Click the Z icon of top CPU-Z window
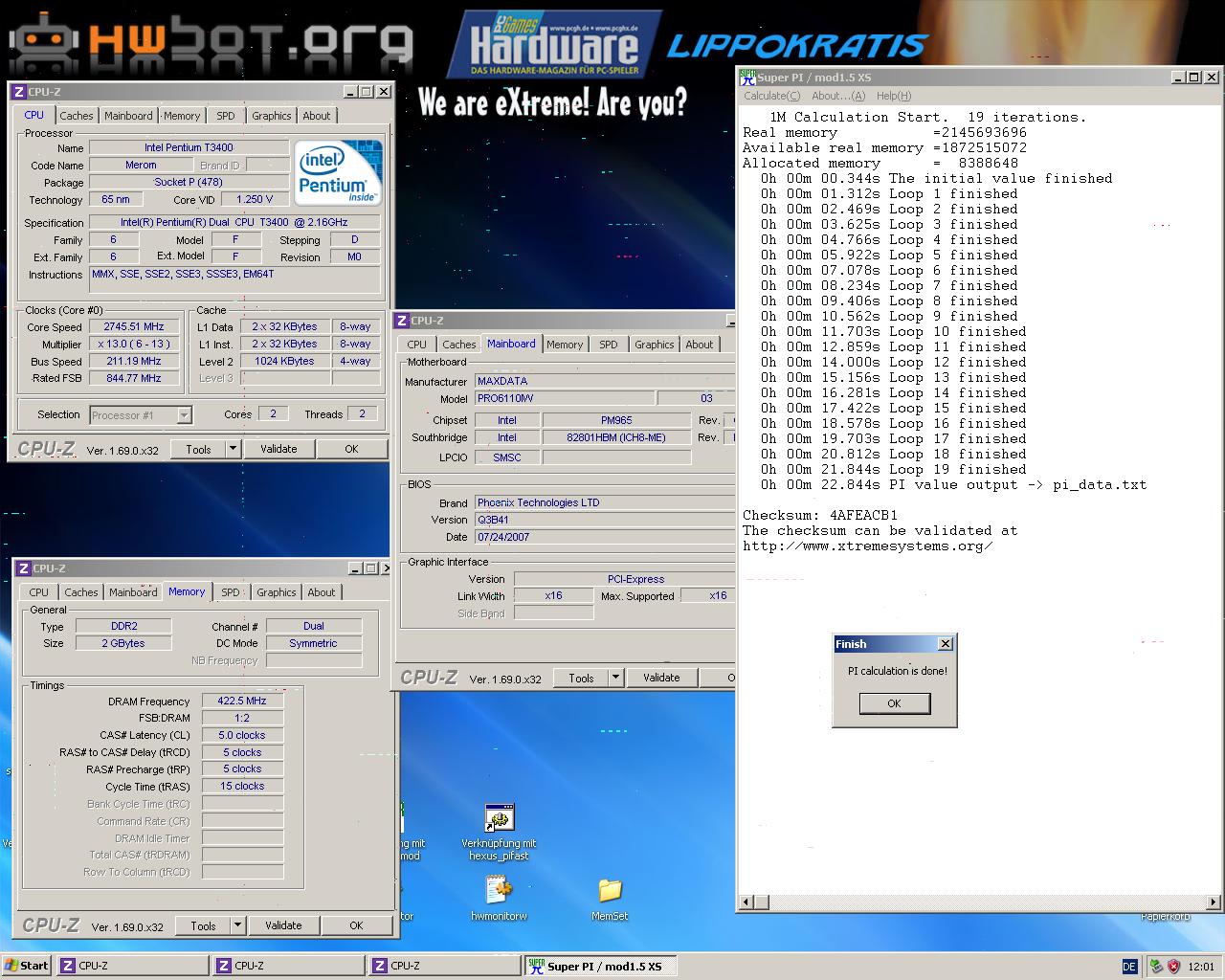This screenshot has width=1225, height=980. tap(18, 92)
